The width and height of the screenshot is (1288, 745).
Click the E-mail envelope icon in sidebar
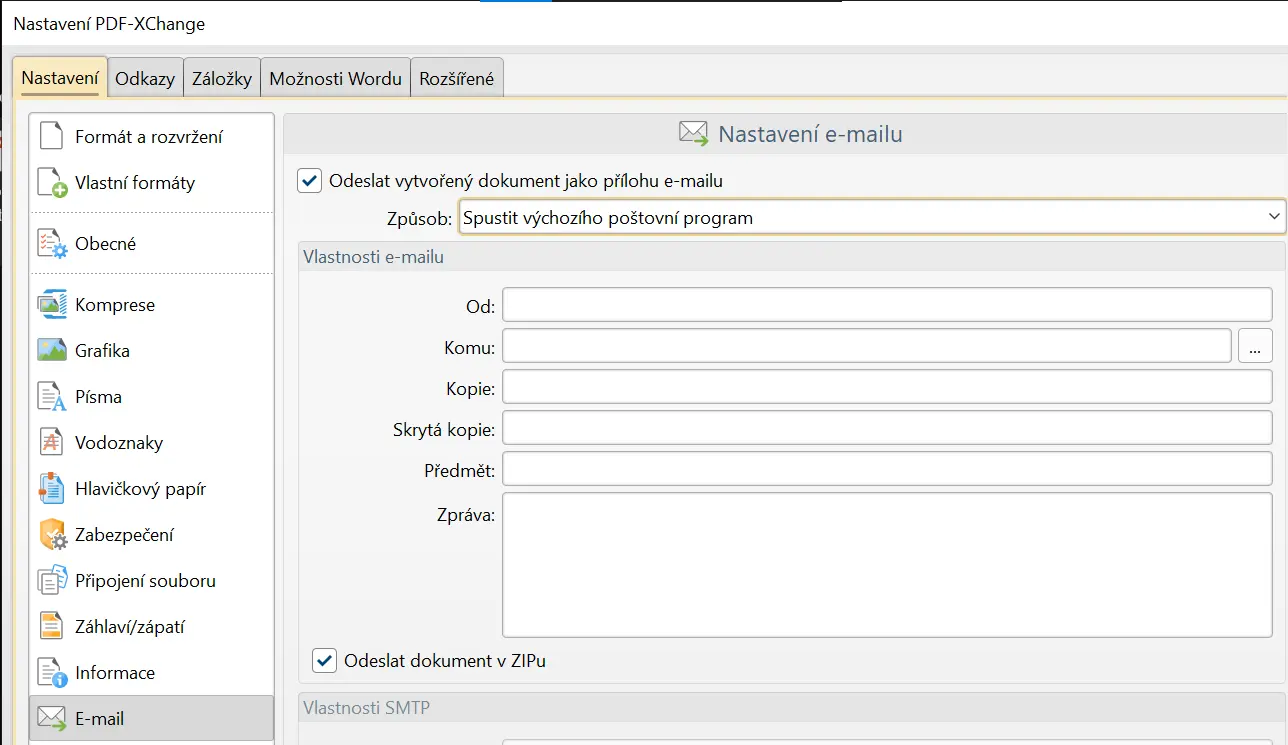51,718
